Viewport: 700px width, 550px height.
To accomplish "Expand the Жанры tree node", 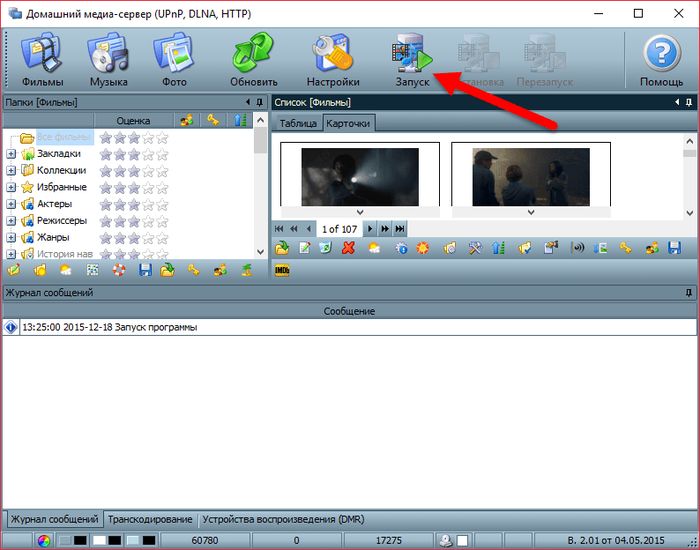I will click(x=11, y=237).
